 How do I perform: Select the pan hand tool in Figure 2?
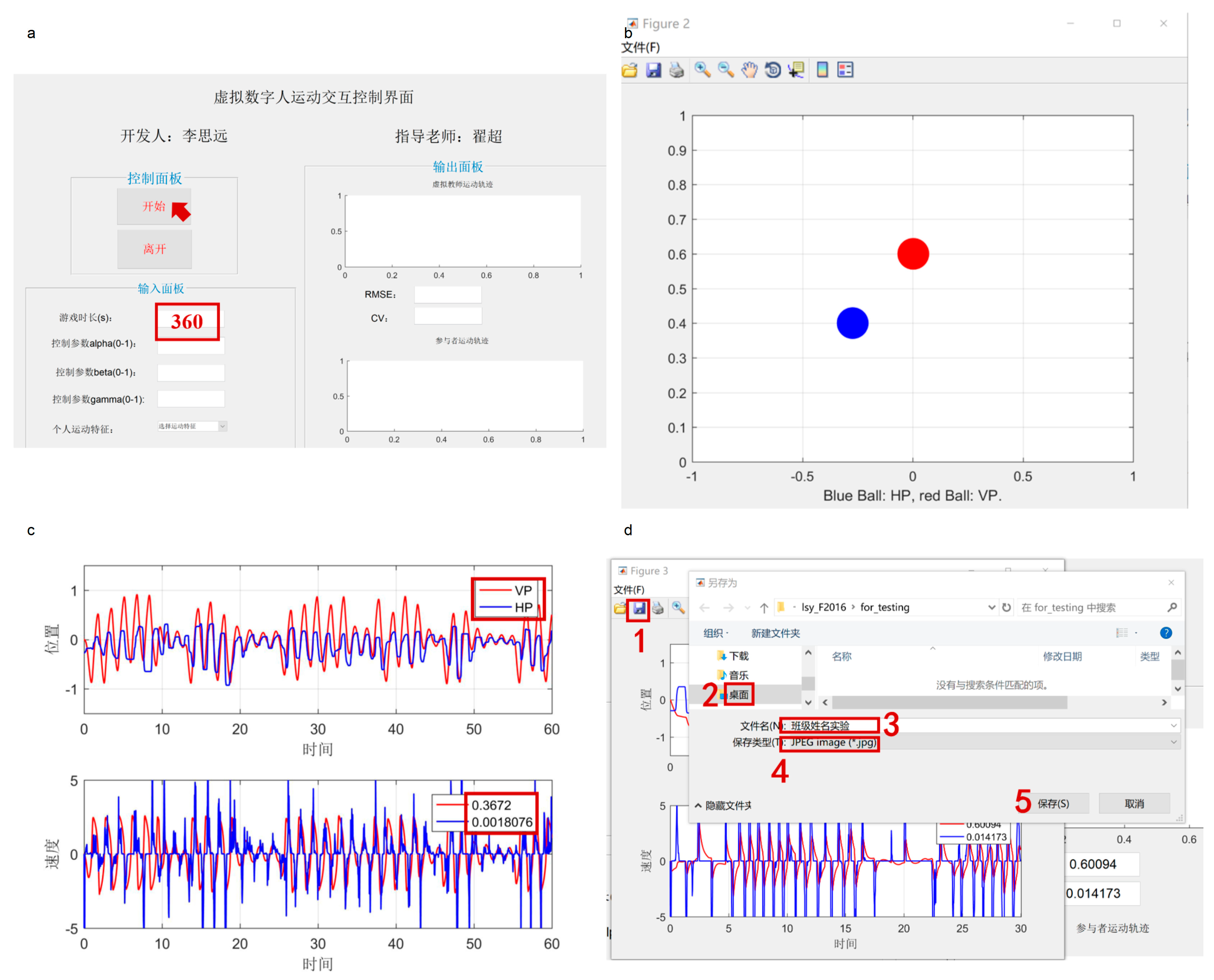click(x=749, y=70)
